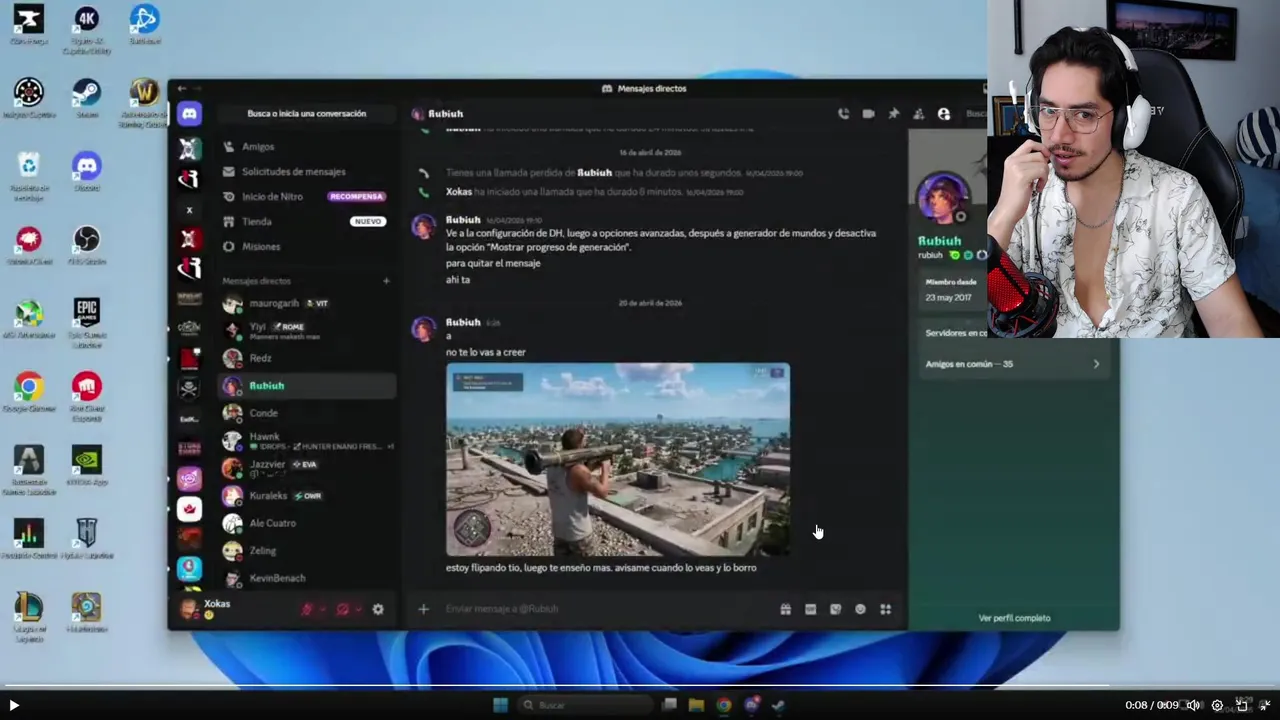Start a voice call with Rubiuh
Screen dimensions: 1280x720
tap(843, 114)
